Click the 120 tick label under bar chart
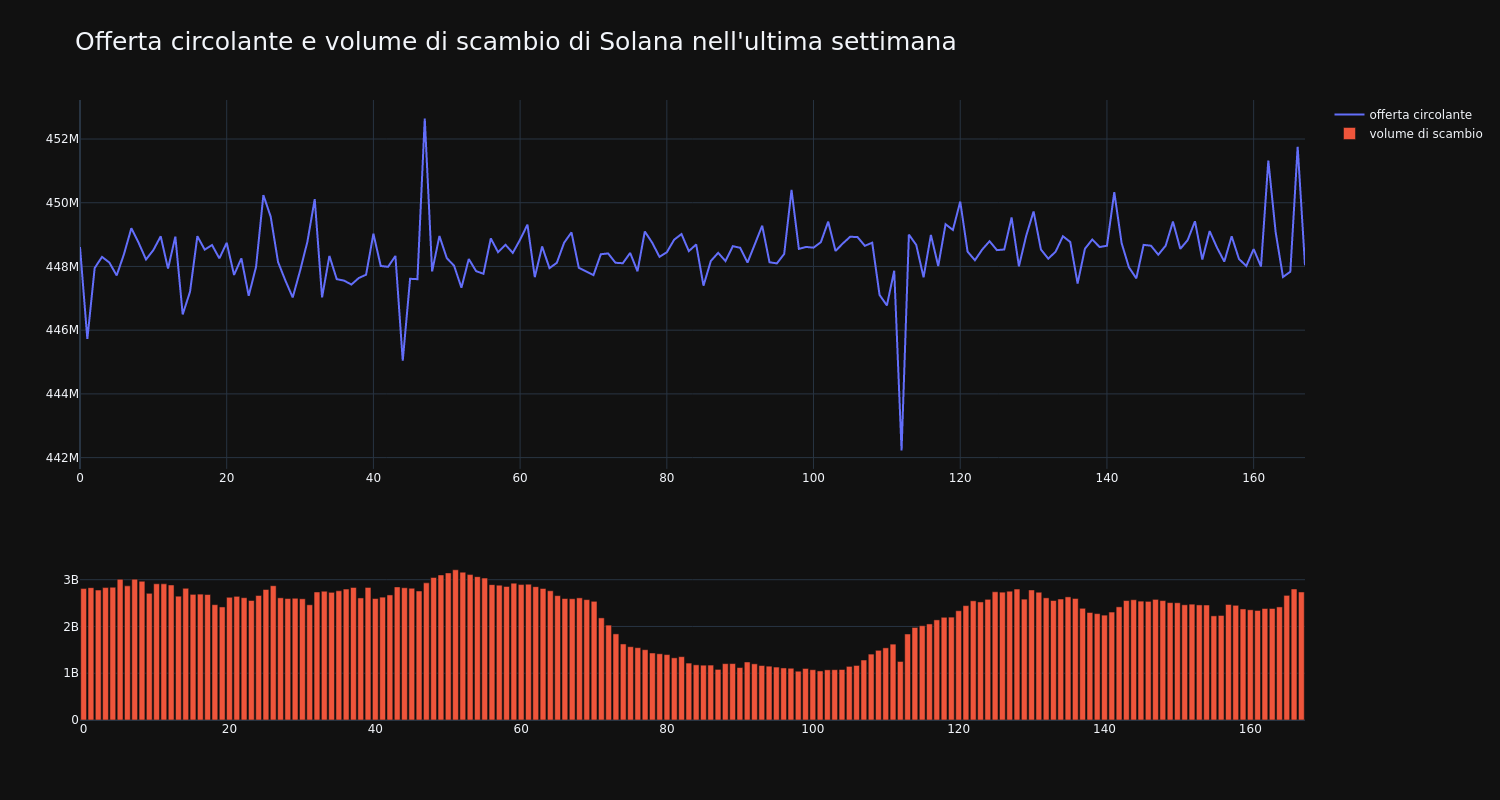 coord(958,730)
